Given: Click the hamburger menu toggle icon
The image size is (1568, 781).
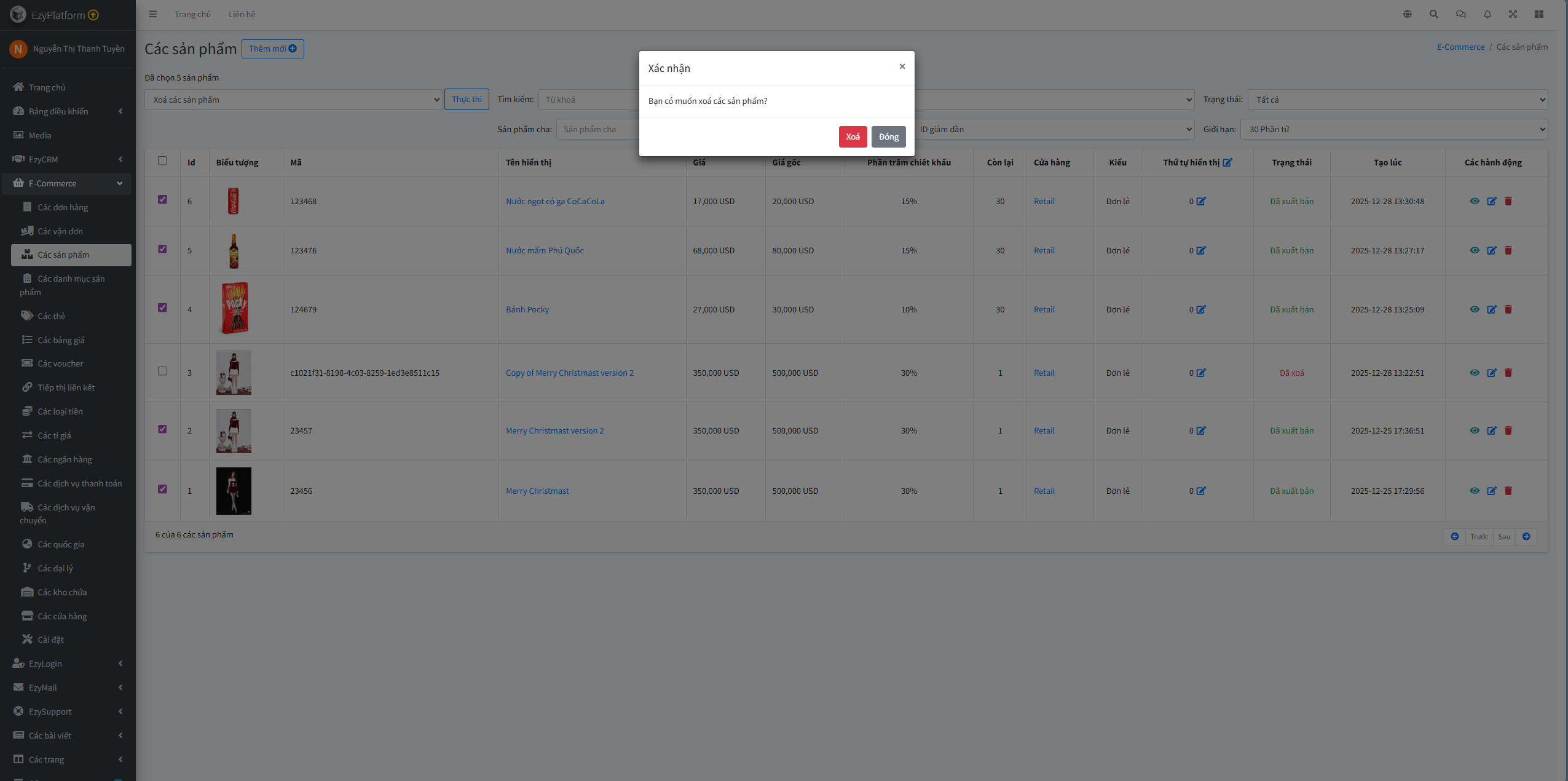Looking at the screenshot, I should [x=152, y=14].
